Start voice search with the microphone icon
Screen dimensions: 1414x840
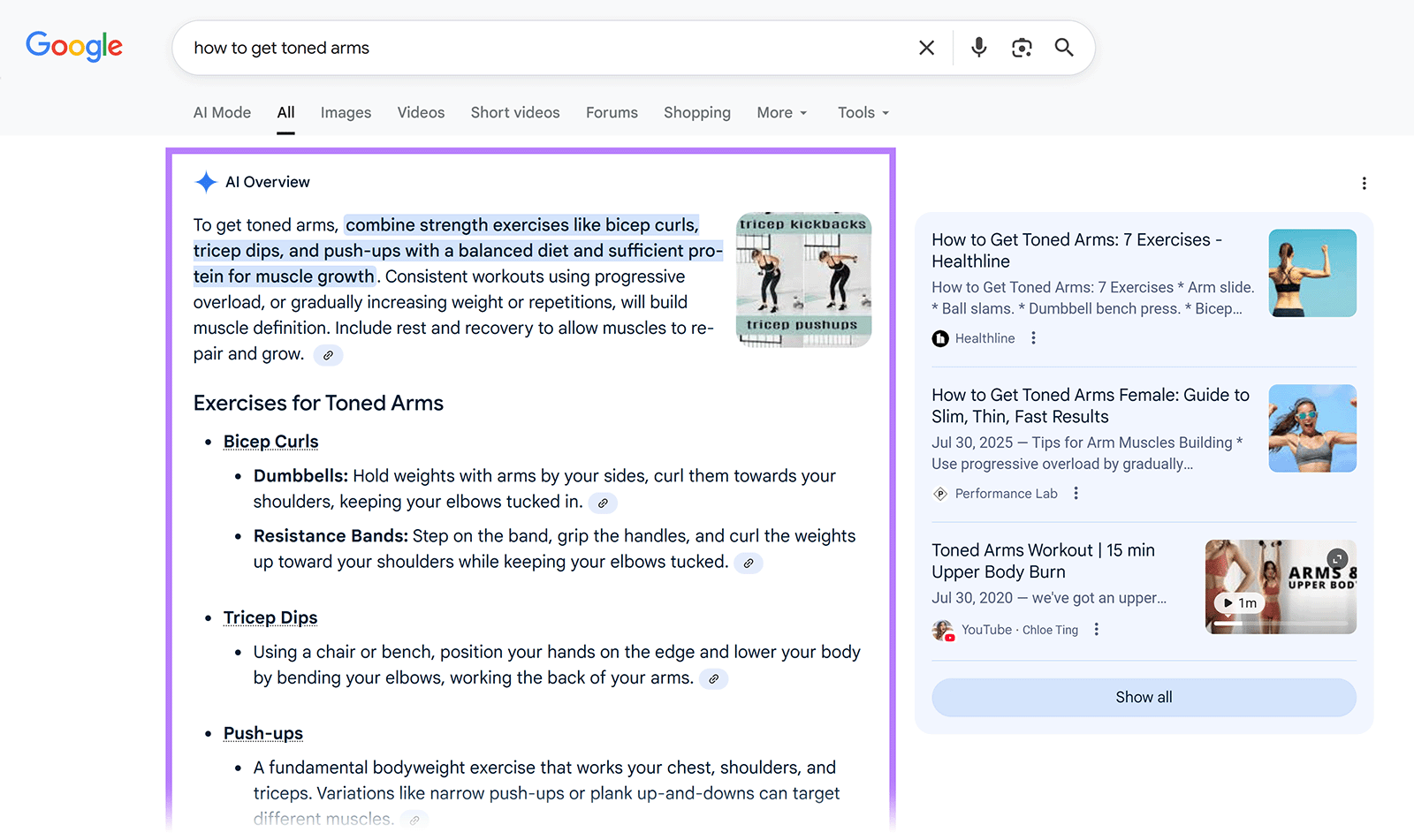[979, 48]
